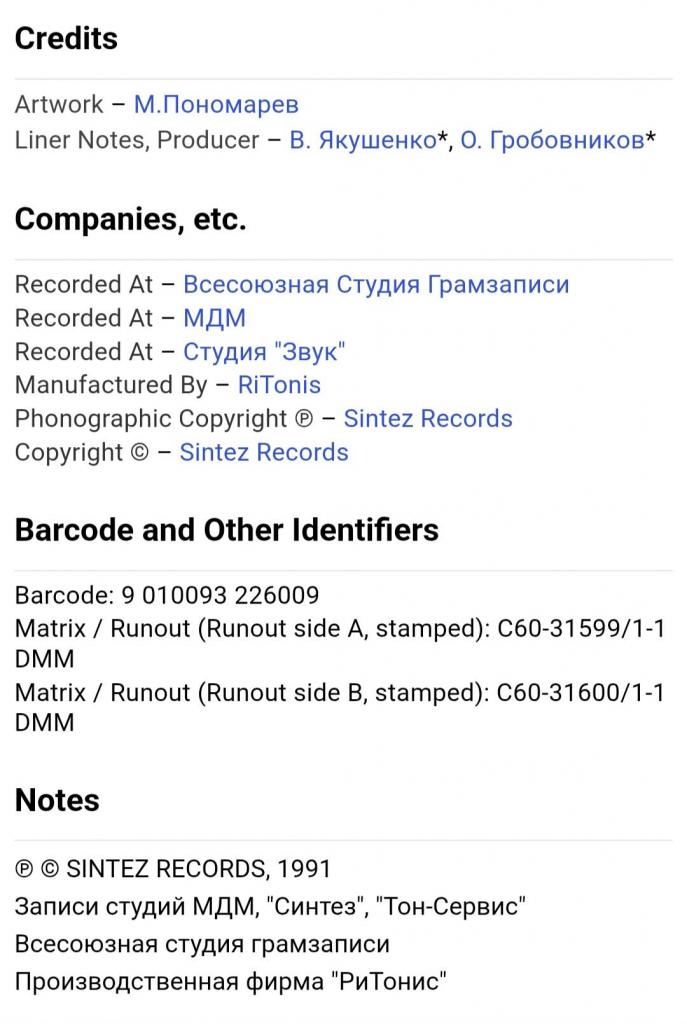Click the Companies, etc. heading

click(x=130, y=220)
